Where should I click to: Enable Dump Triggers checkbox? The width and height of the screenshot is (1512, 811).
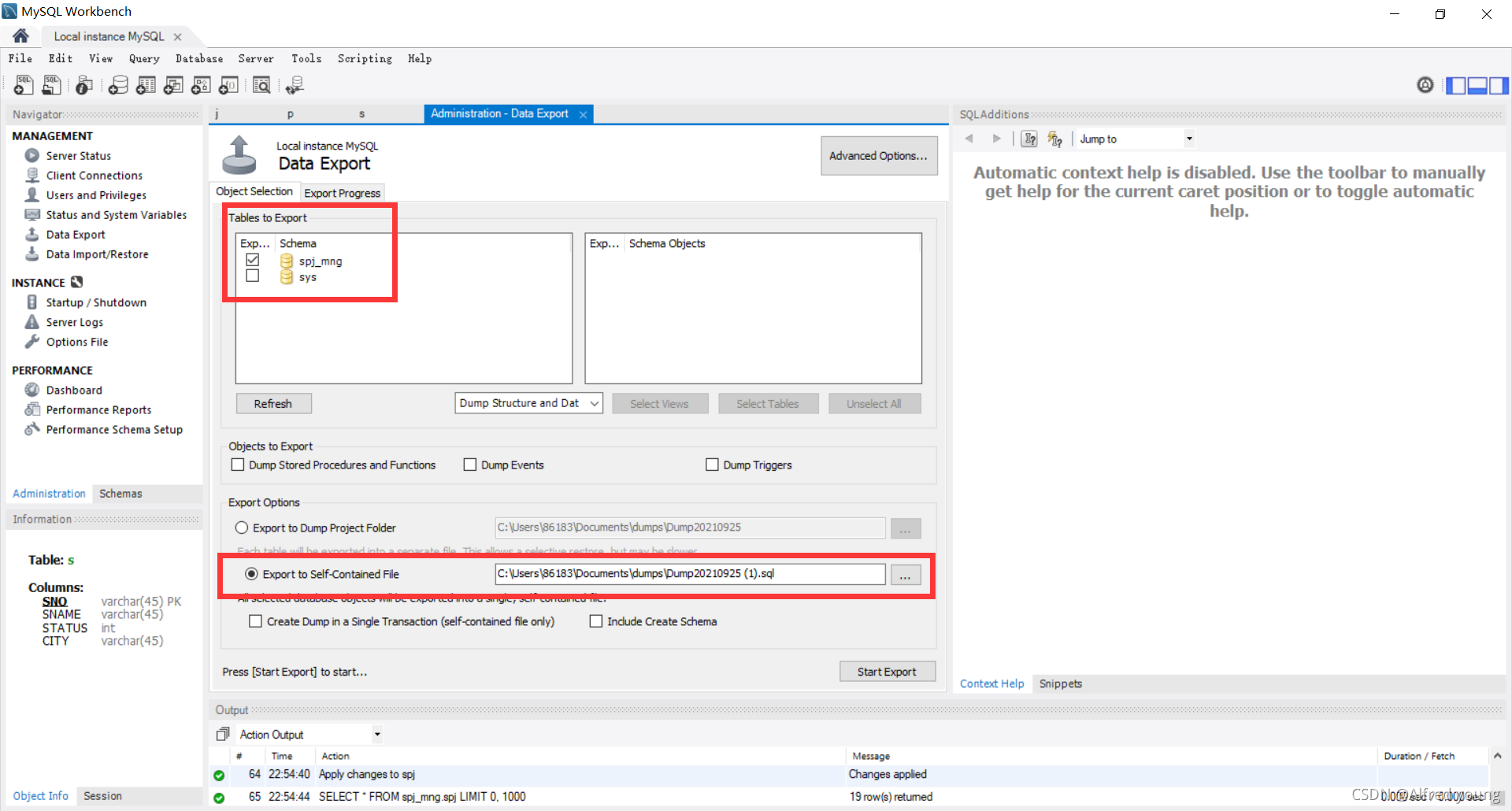(712, 465)
